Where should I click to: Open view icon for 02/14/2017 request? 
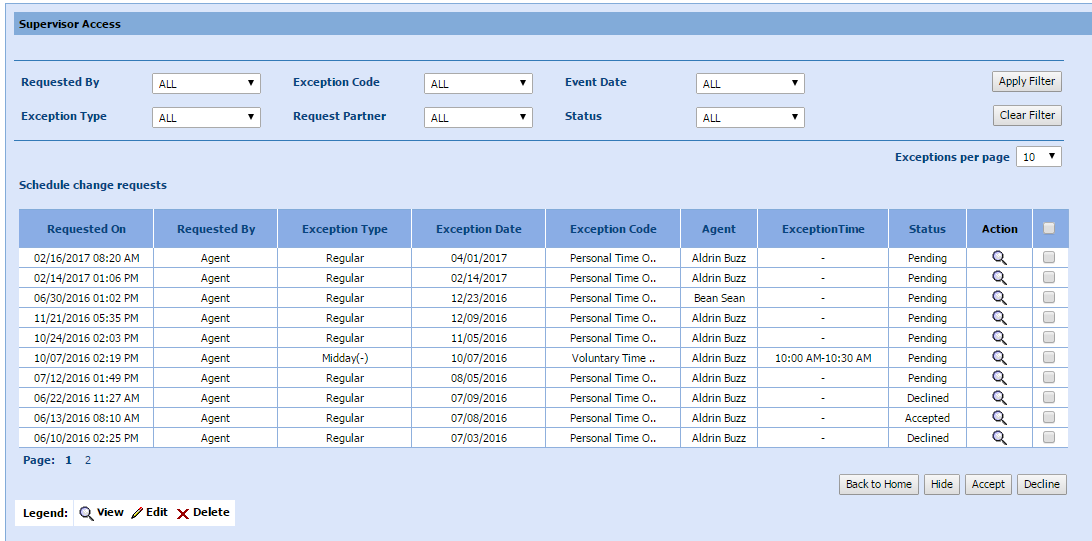pos(999,278)
